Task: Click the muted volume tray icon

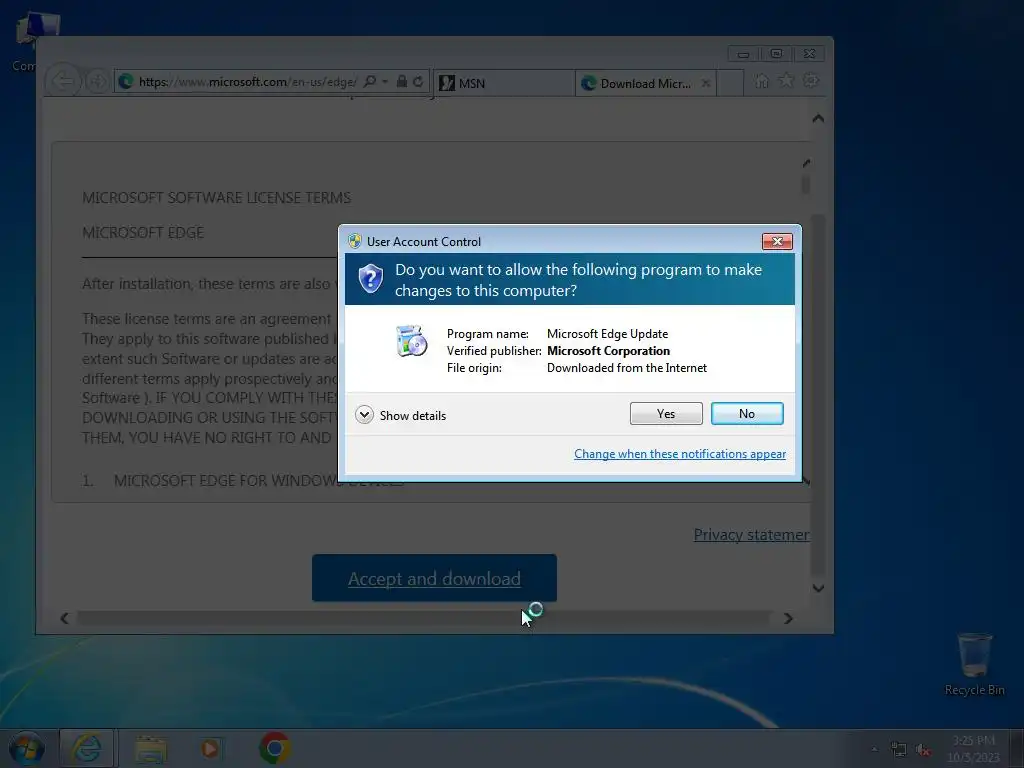Action: click(x=923, y=750)
